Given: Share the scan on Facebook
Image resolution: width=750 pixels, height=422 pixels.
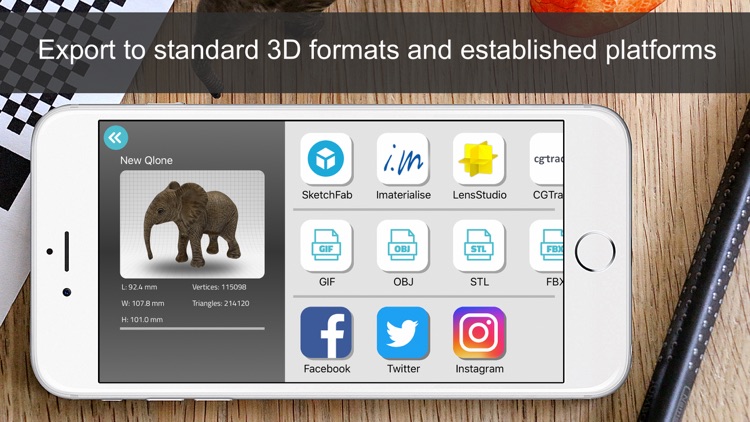Looking at the screenshot, I should tap(326, 334).
